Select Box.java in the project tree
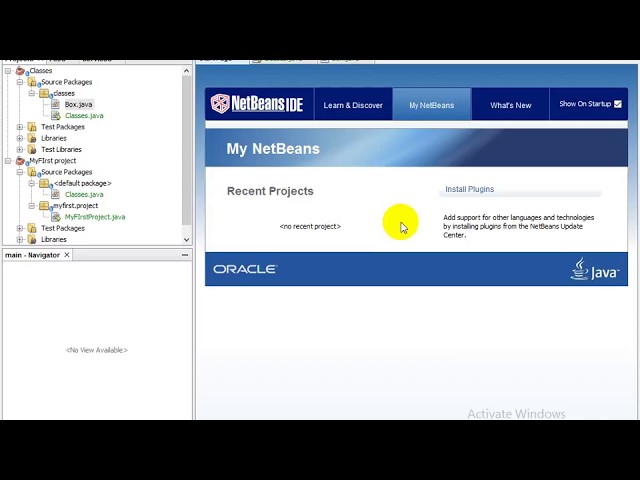The image size is (640, 480). [x=79, y=104]
